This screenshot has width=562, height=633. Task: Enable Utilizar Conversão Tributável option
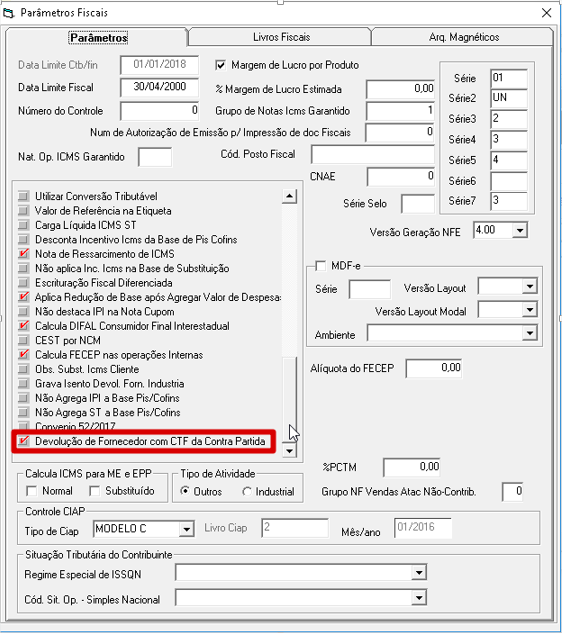click(23, 196)
